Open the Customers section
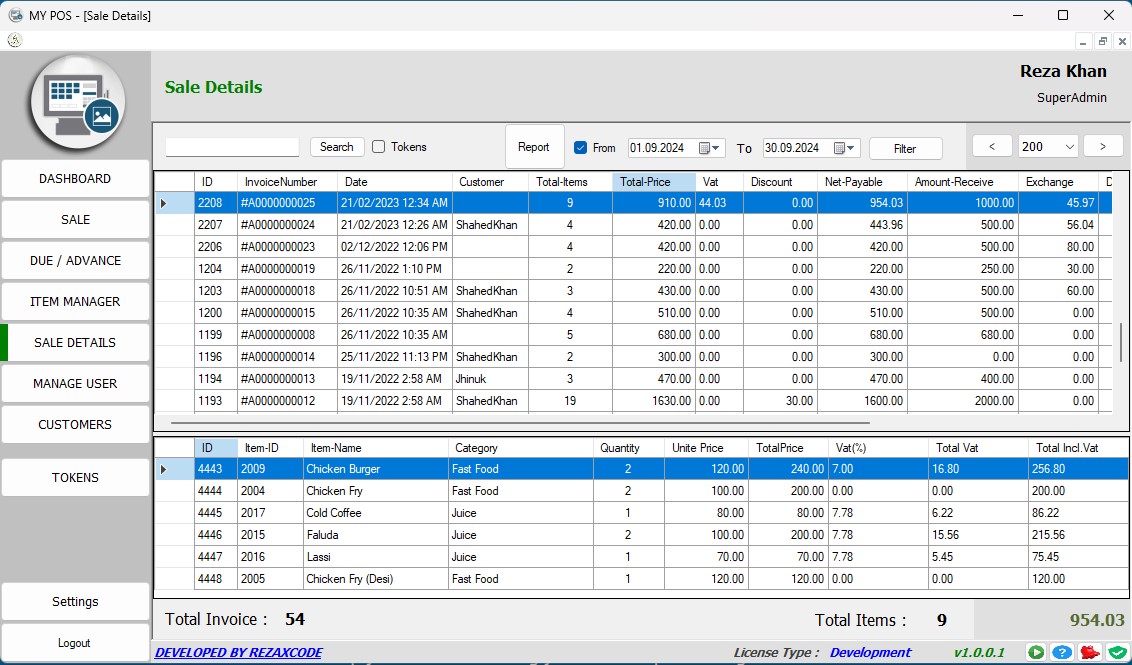Viewport: 1132px width, 665px height. [75, 425]
